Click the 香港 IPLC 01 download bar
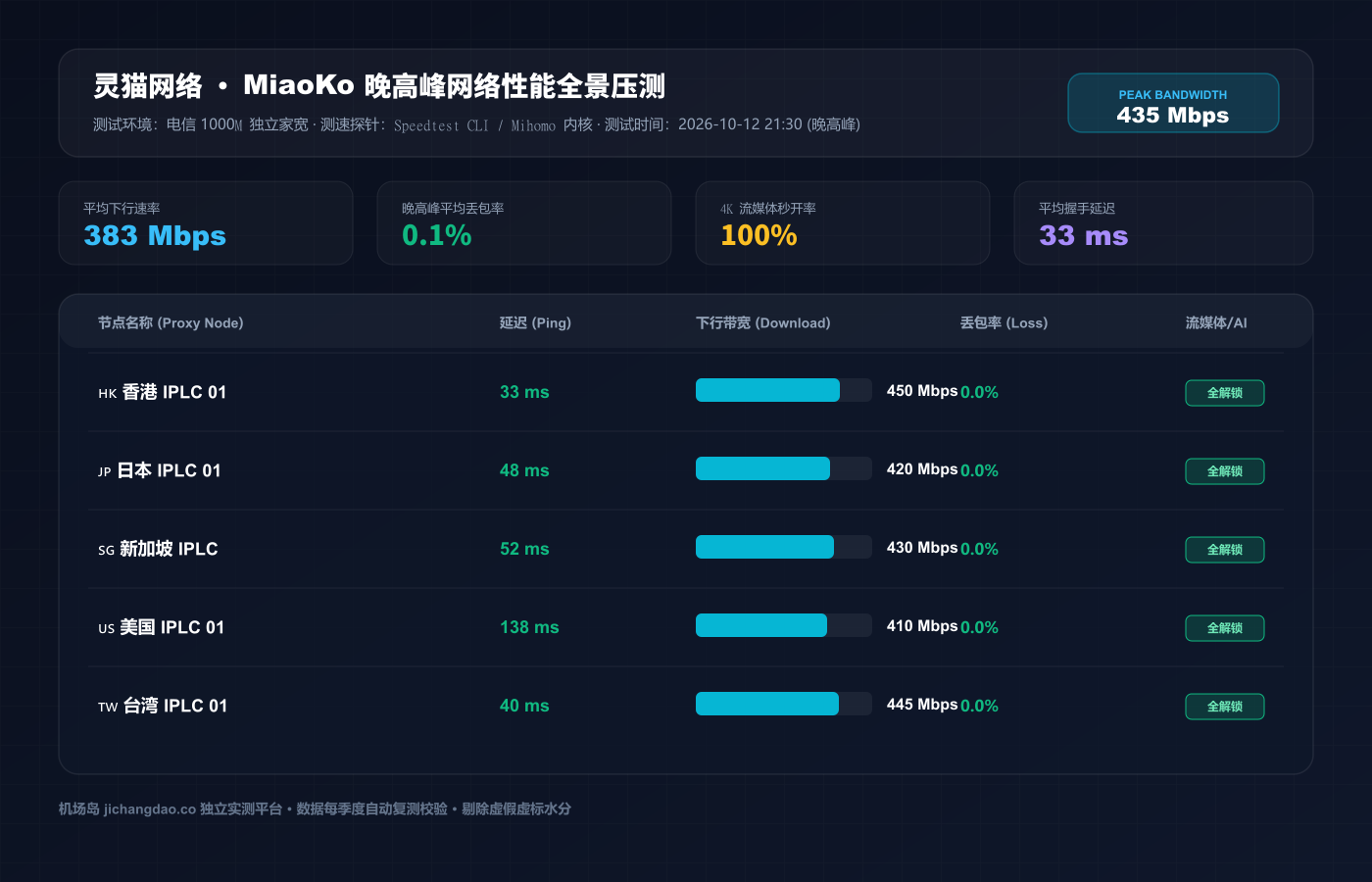 pos(784,390)
